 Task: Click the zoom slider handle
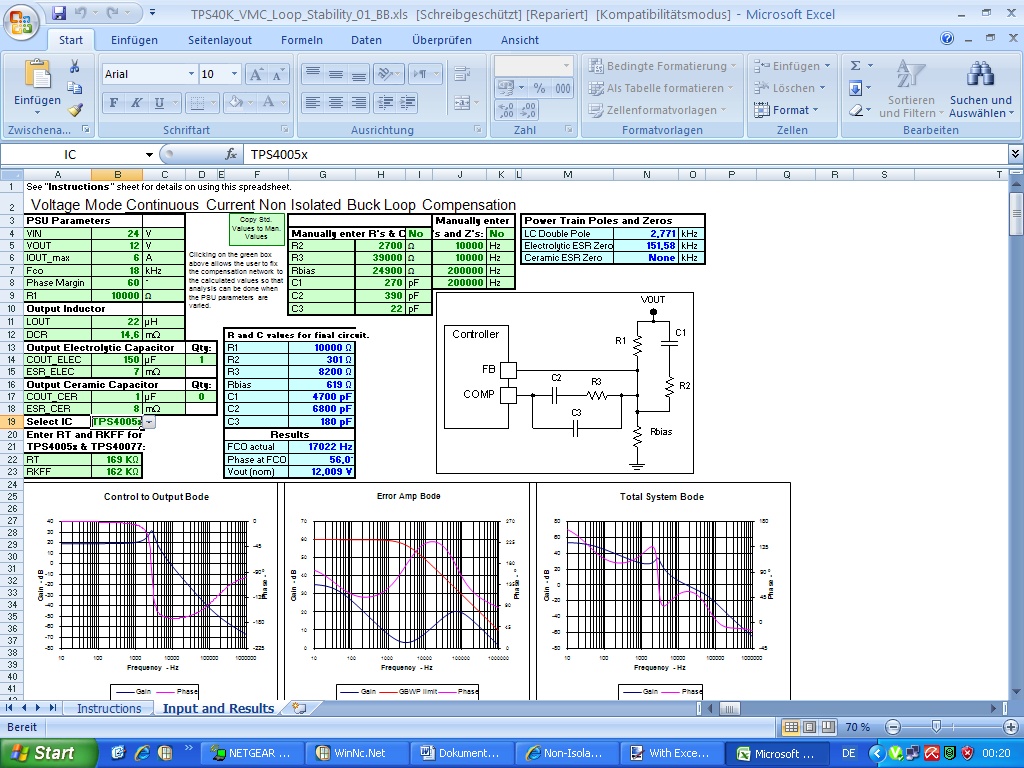(936, 727)
